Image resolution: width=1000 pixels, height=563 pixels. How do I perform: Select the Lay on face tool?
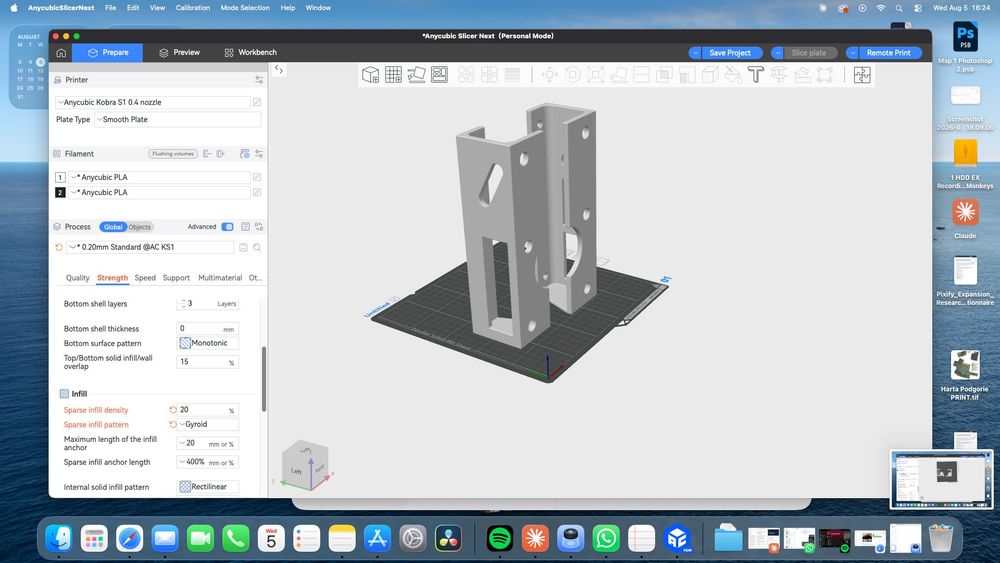(x=618, y=75)
